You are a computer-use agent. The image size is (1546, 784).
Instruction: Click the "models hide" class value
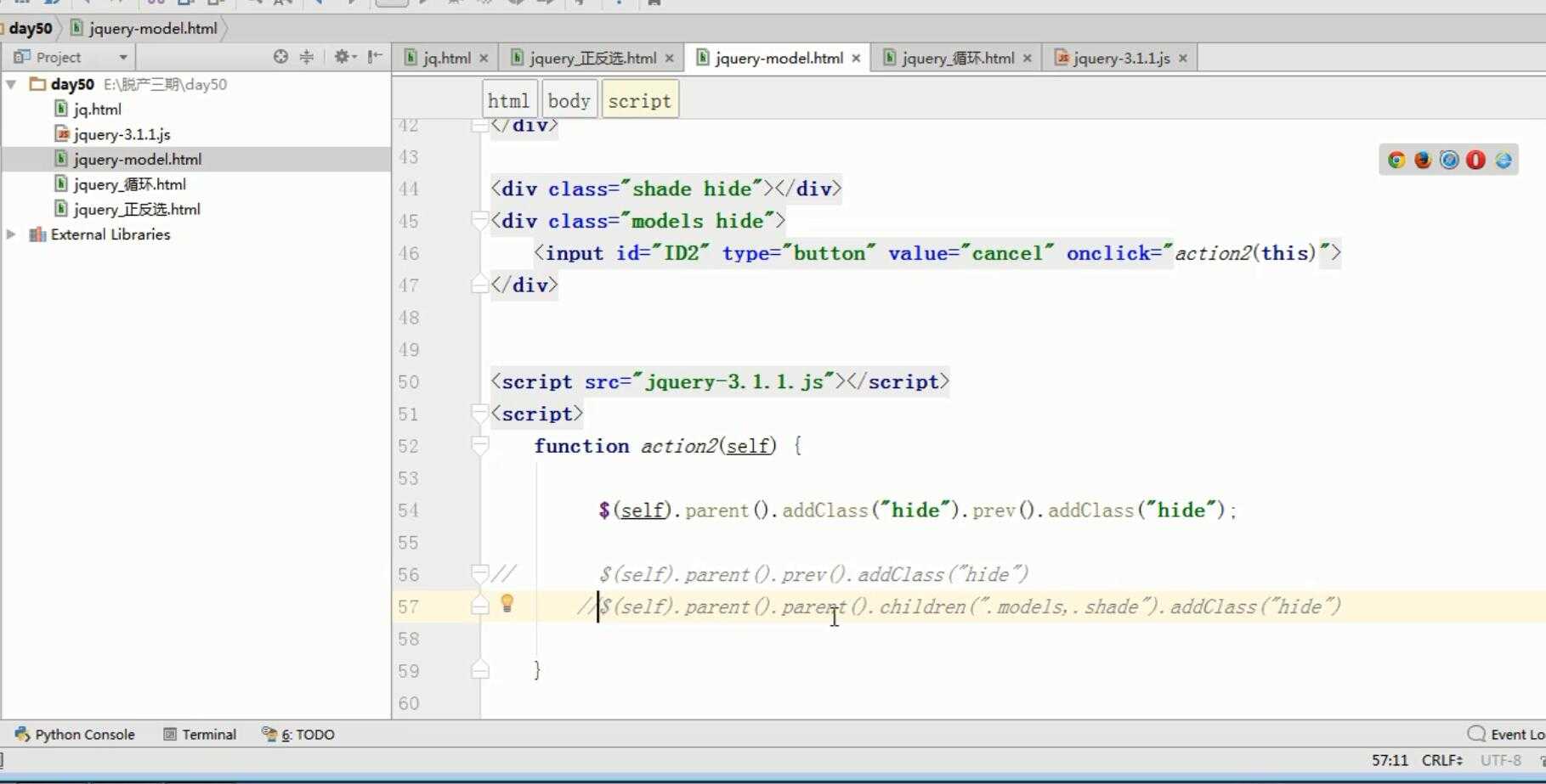coord(698,221)
